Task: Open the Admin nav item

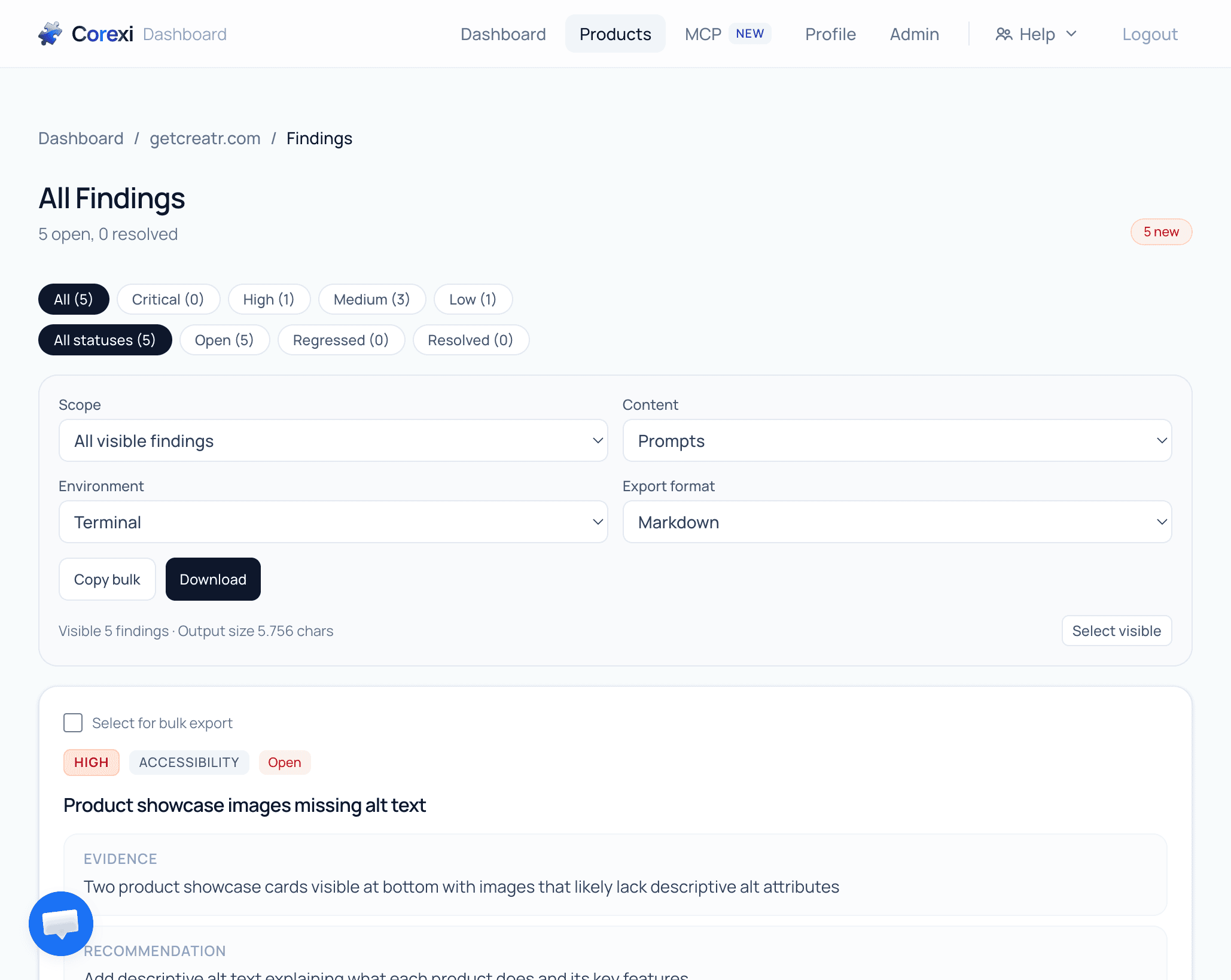Action: click(914, 34)
